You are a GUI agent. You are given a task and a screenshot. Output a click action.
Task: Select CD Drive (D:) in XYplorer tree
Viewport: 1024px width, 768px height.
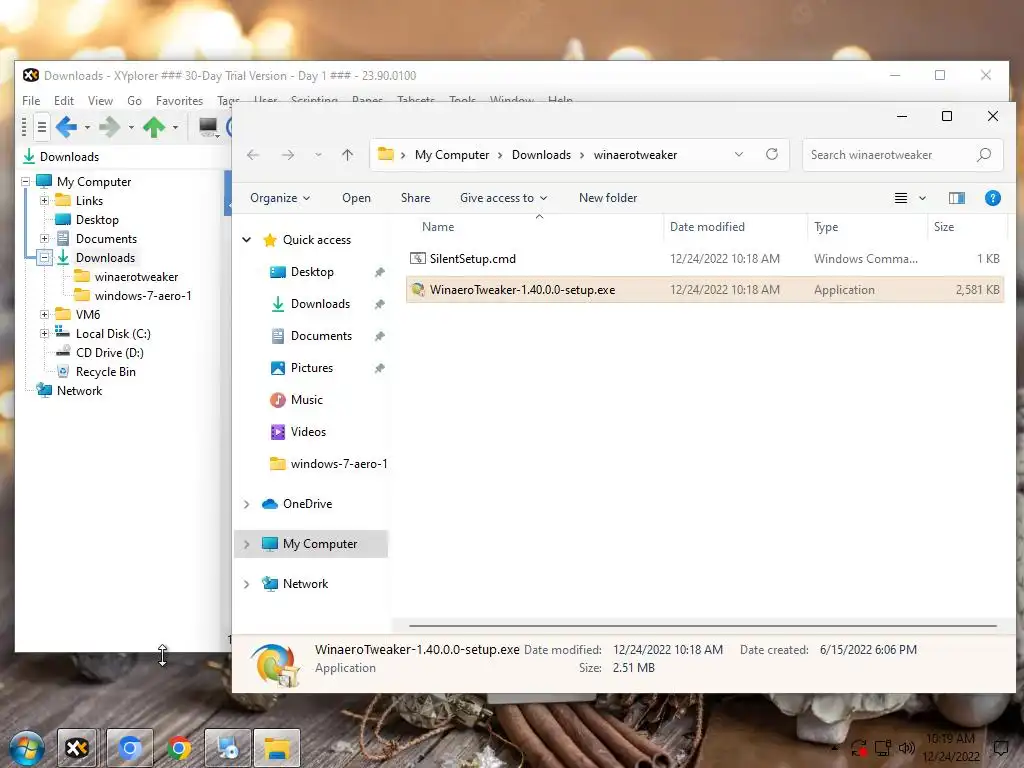click(x=109, y=352)
